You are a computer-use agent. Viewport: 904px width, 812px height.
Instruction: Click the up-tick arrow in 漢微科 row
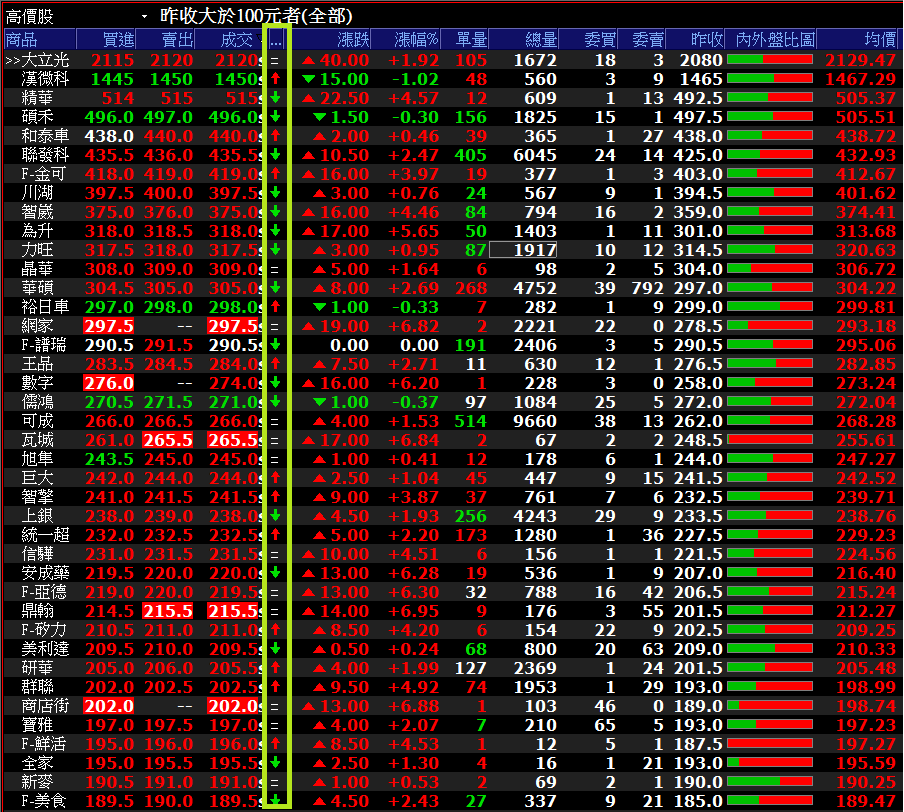click(x=276, y=78)
